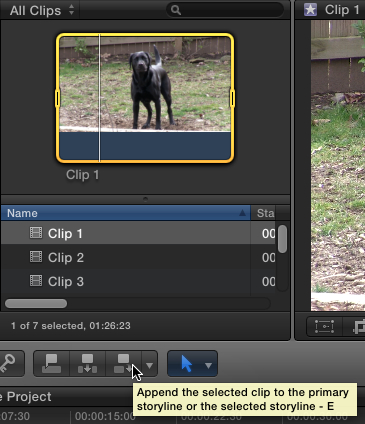
Task: Click the horizontal scrollbar of the clip list
Action: pos(36,303)
